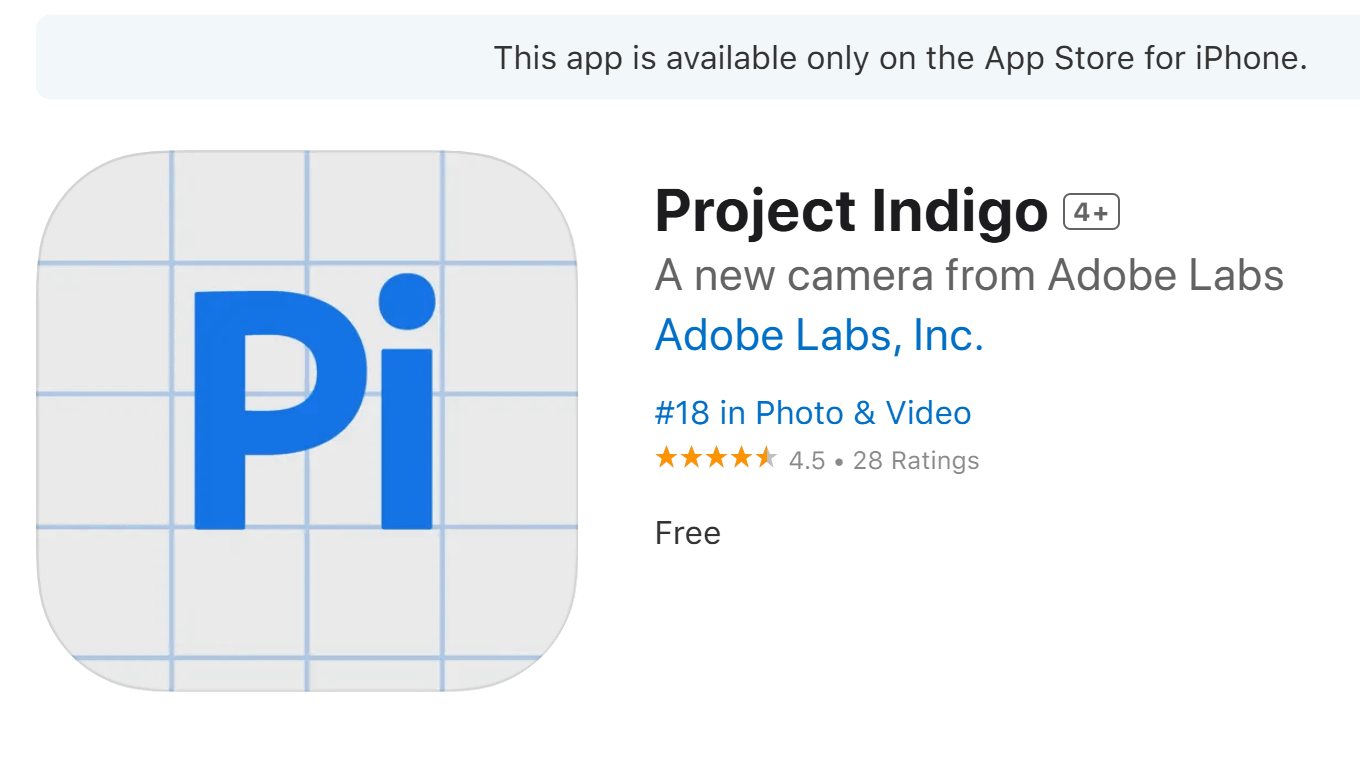Click the subtitle A new camera from Adobe Labs
This screenshot has width=1360, height=765.
click(969, 275)
